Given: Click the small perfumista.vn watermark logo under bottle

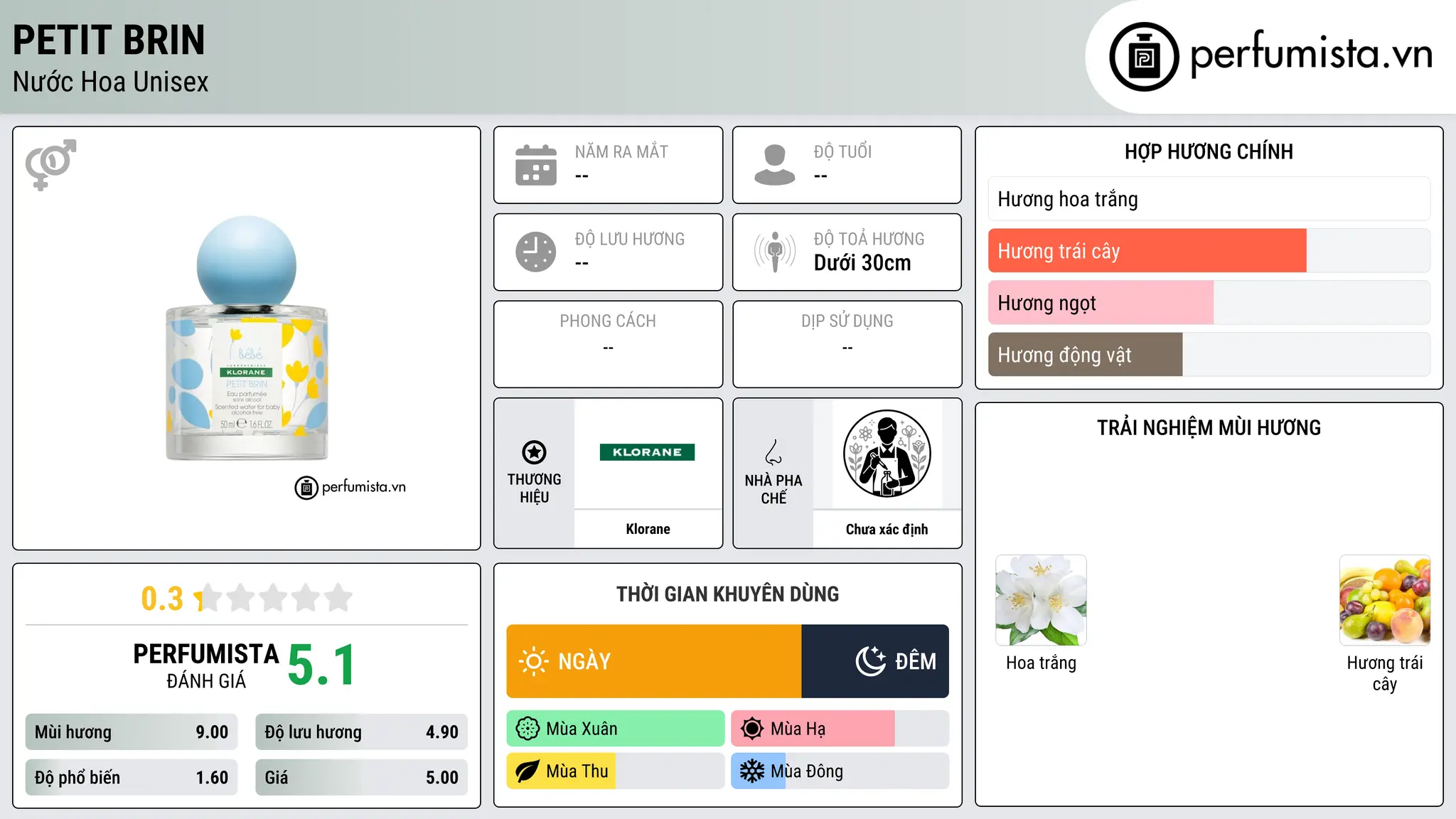Looking at the screenshot, I should click(350, 488).
